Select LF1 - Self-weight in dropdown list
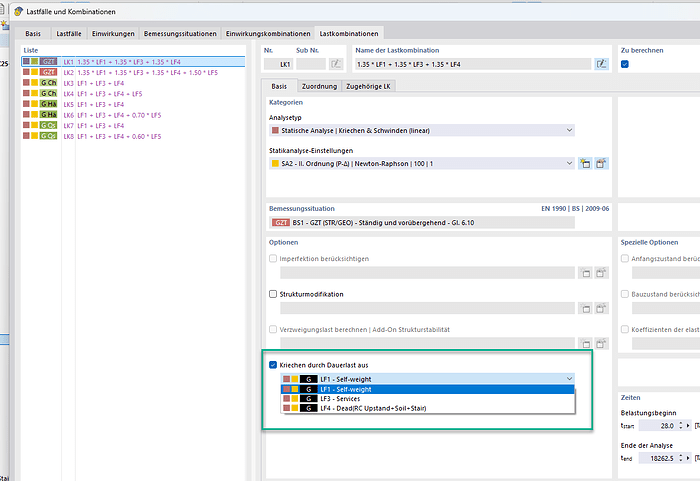Image resolution: width=700 pixels, height=481 pixels. click(x=428, y=389)
